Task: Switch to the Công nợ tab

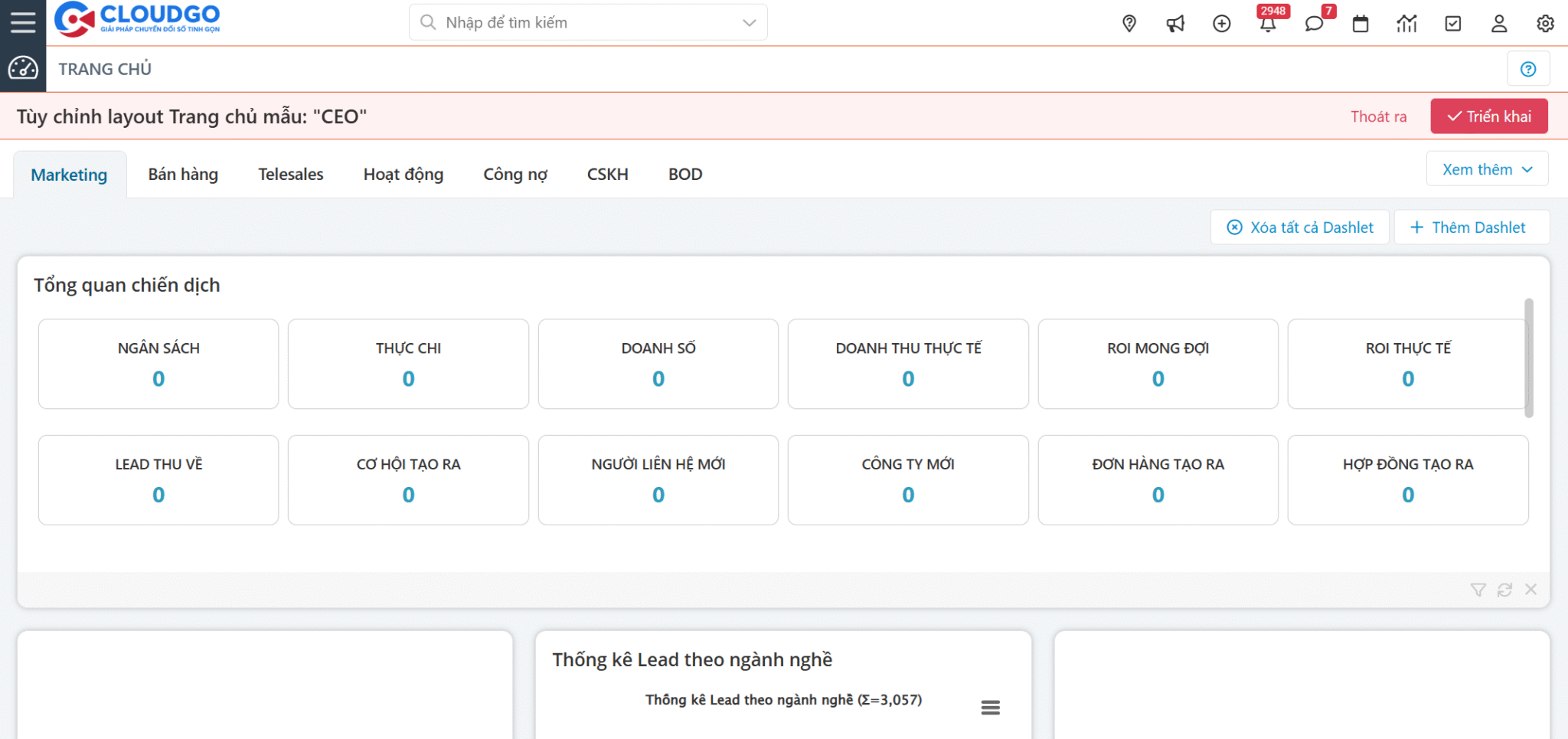Action: click(515, 175)
